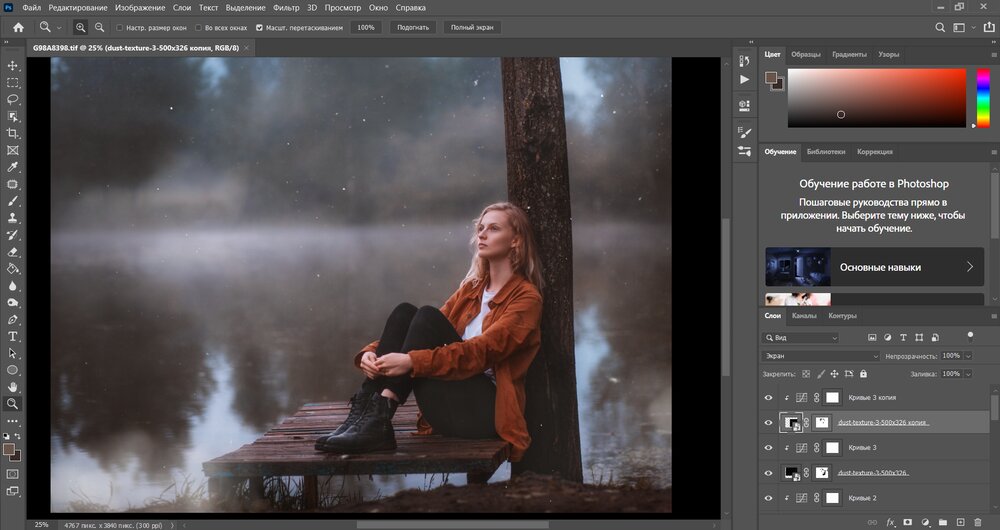Activate the Hand tool
Image resolution: width=1000 pixels, height=530 pixels.
pyautogui.click(x=13, y=387)
